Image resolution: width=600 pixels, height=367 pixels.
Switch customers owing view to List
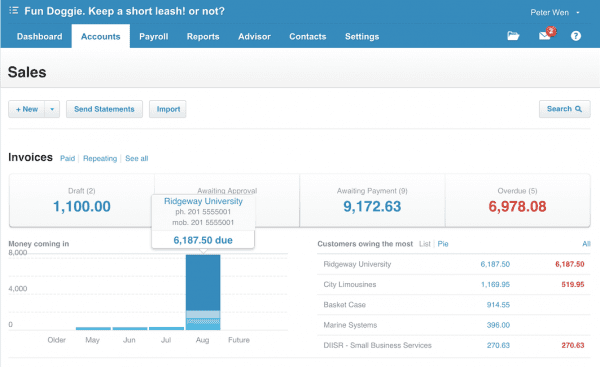click(424, 244)
